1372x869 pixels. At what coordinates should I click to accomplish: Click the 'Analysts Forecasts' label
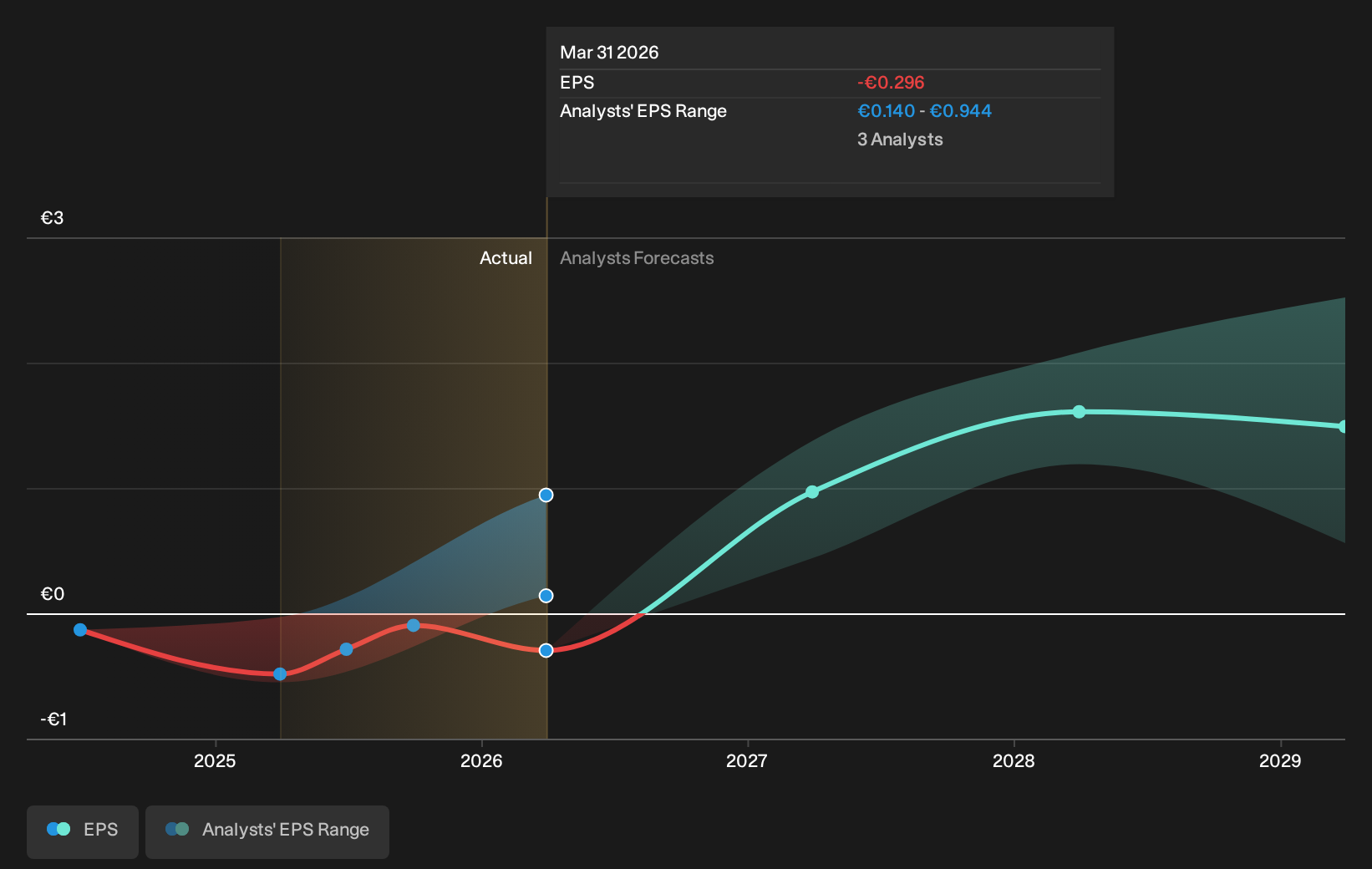(x=637, y=258)
